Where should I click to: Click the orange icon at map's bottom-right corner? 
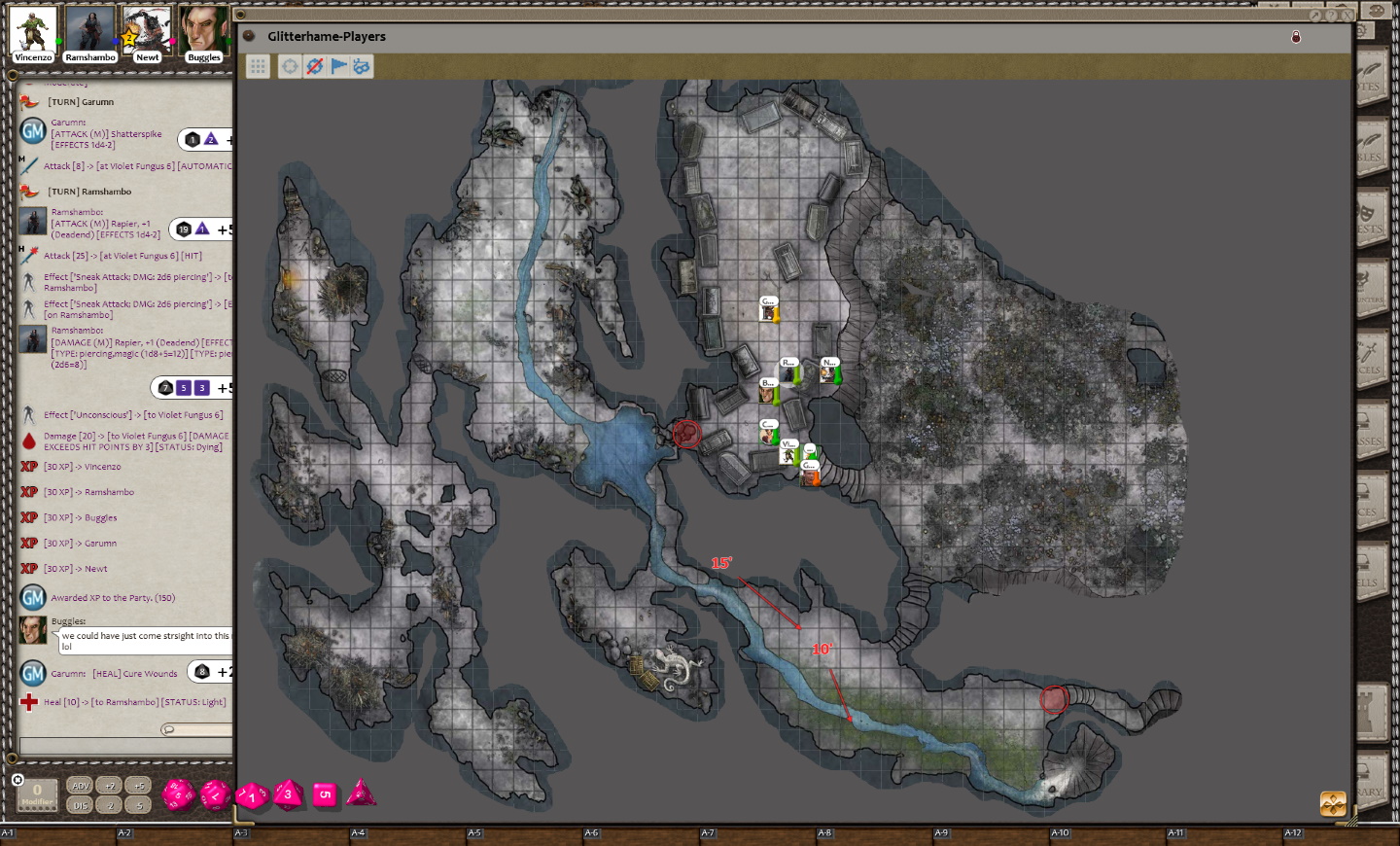pos(1333,804)
